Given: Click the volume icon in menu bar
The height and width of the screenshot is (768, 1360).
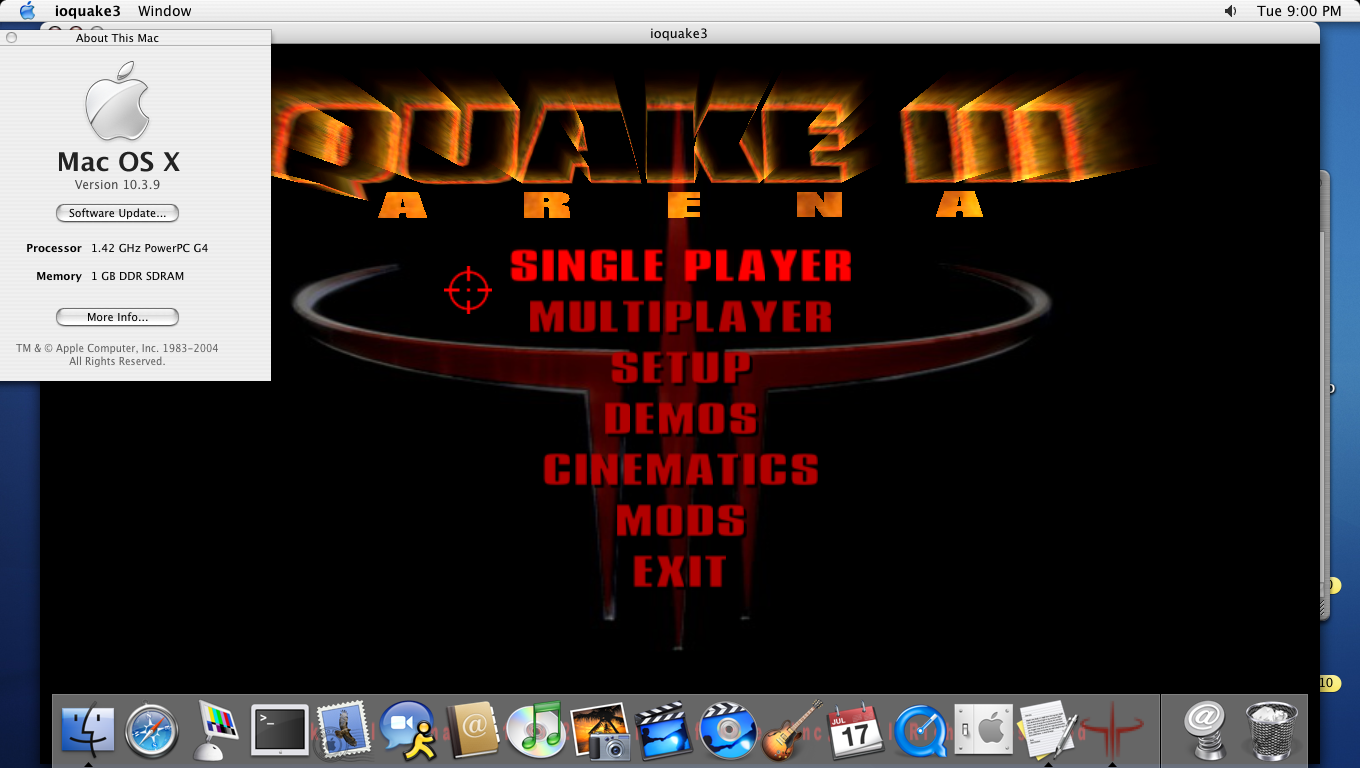Looking at the screenshot, I should 1230,11.
